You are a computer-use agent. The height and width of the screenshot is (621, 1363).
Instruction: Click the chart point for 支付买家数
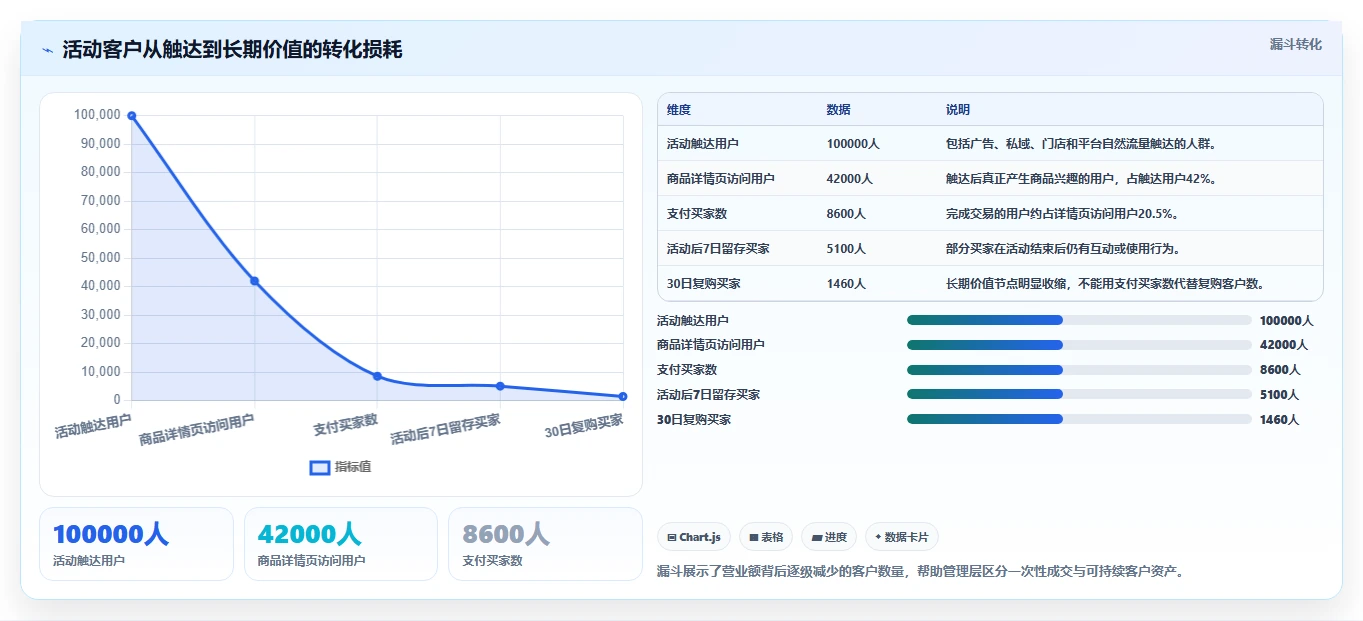pyautogui.click(x=377, y=376)
